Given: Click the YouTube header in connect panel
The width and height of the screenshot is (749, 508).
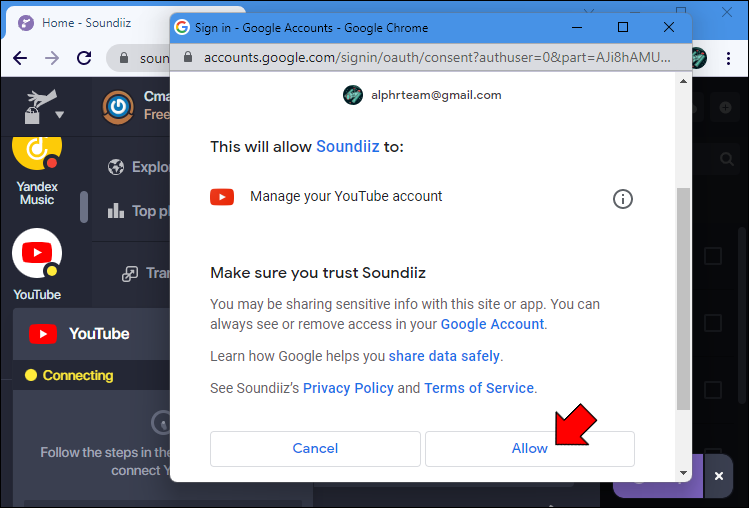Looking at the screenshot, I should coord(92,334).
